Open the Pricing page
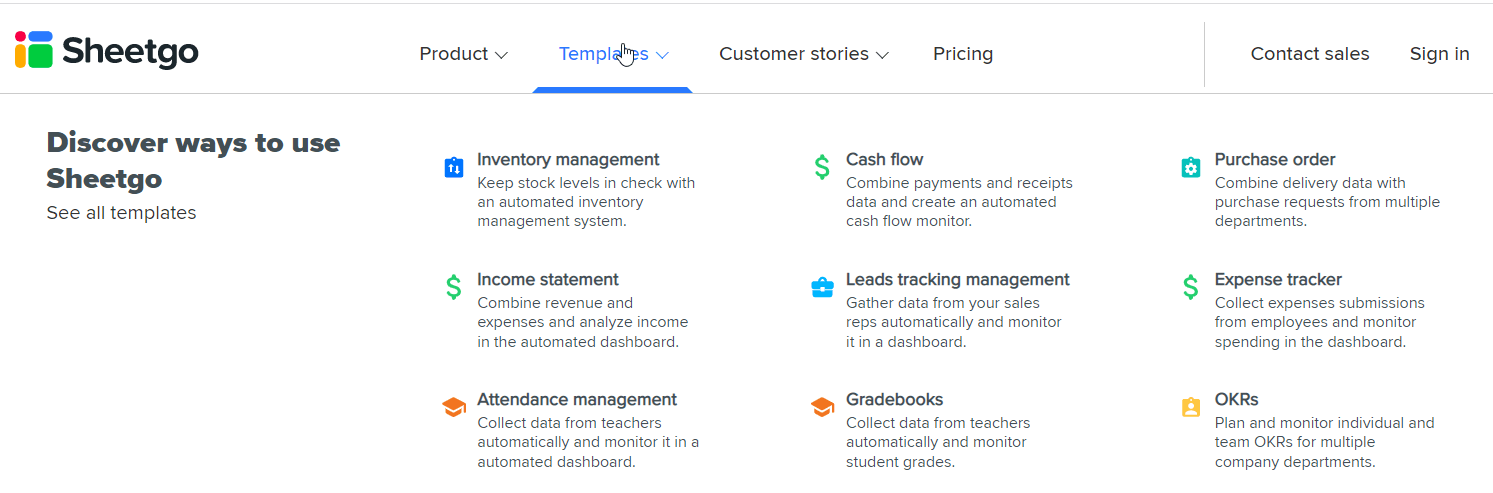The width and height of the screenshot is (1493, 493). point(963,54)
